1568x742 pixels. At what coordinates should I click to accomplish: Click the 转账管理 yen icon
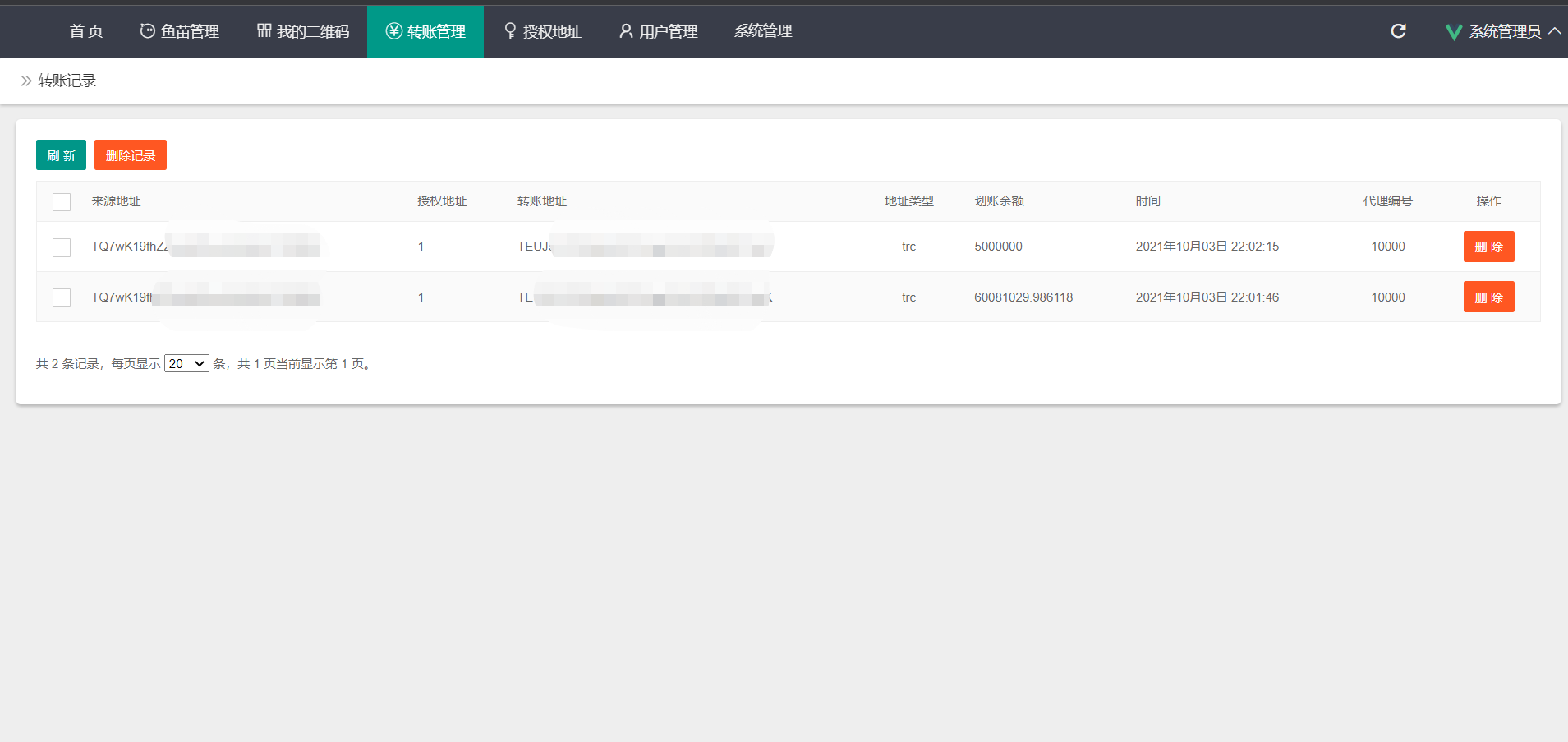(x=394, y=31)
